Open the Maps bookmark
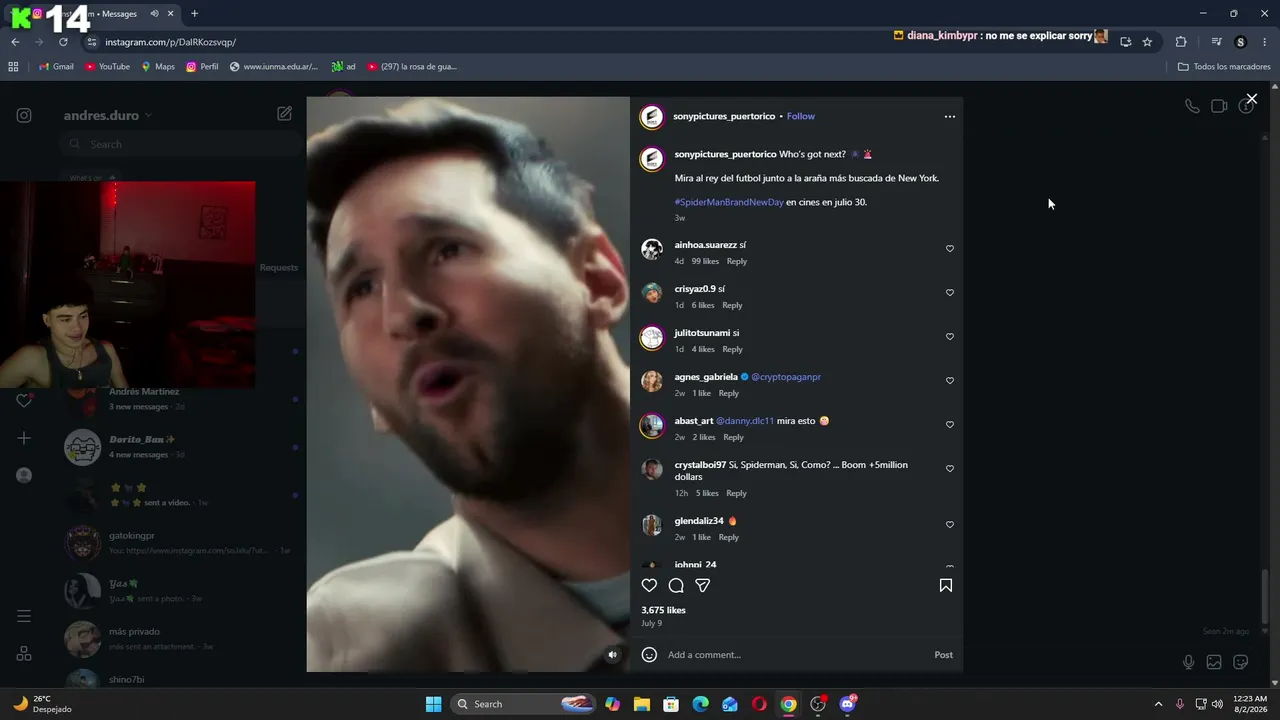 coord(158,67)
